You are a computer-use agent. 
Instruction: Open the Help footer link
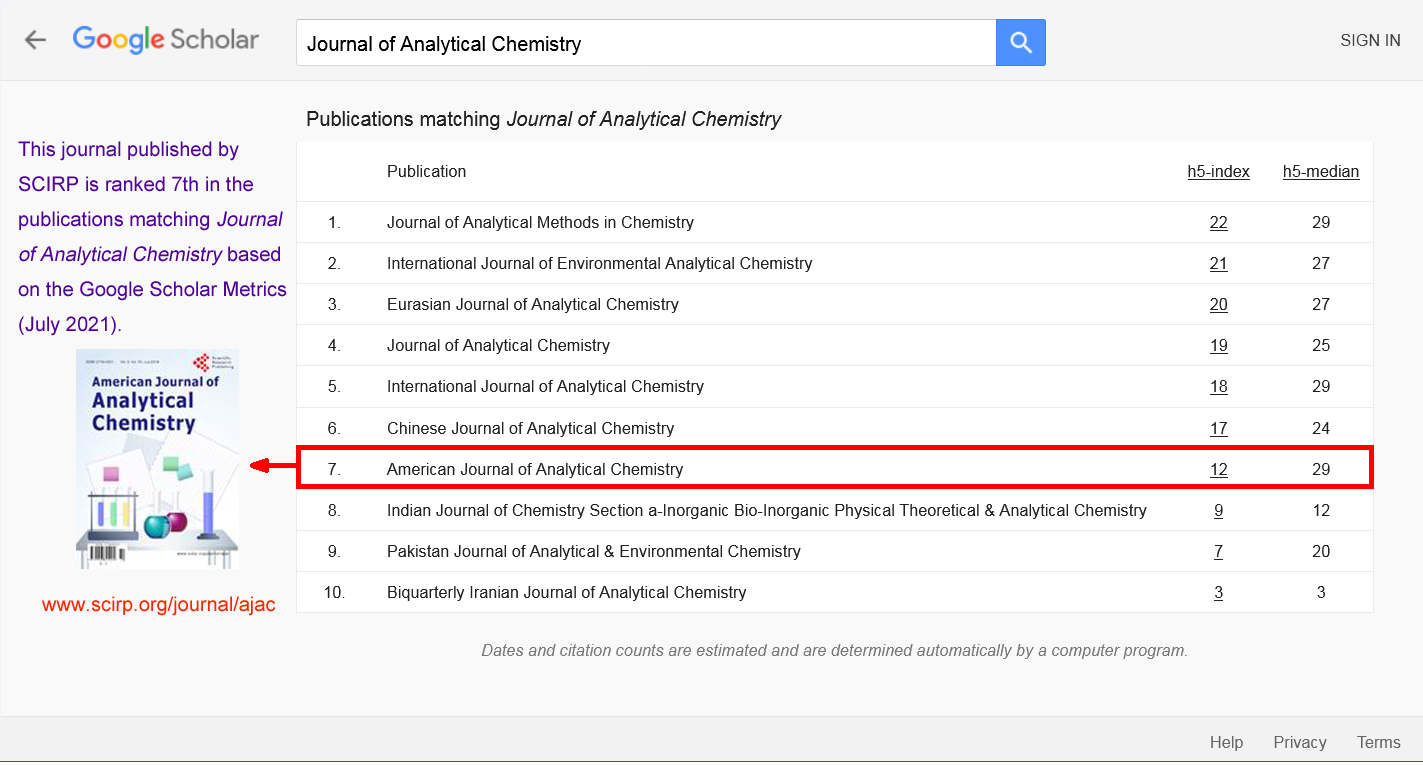click(1226, 742)
